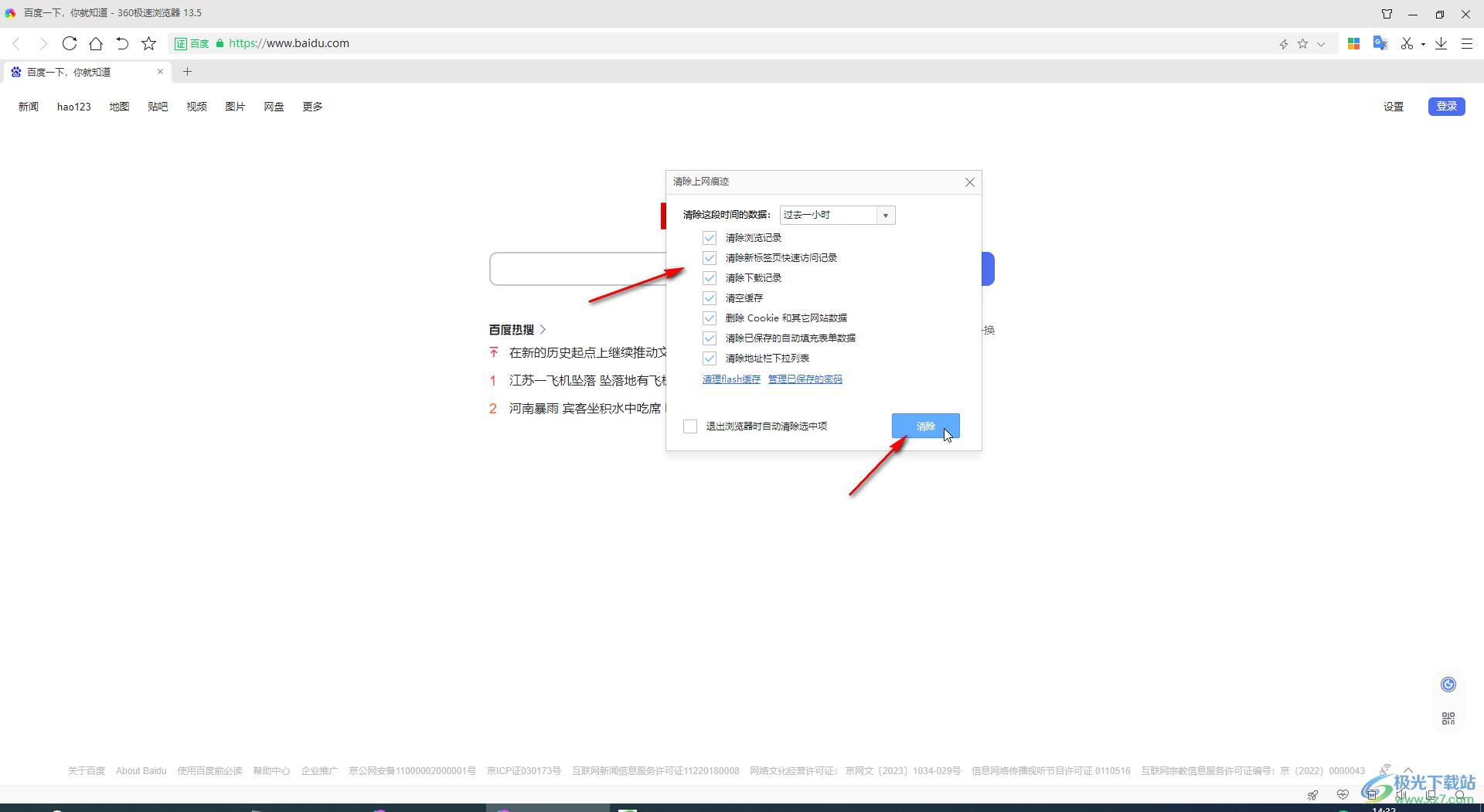Open hao123 link in Baidu navigation
Viewport: 1484px width, 812px height.
(x=74, y=107)
